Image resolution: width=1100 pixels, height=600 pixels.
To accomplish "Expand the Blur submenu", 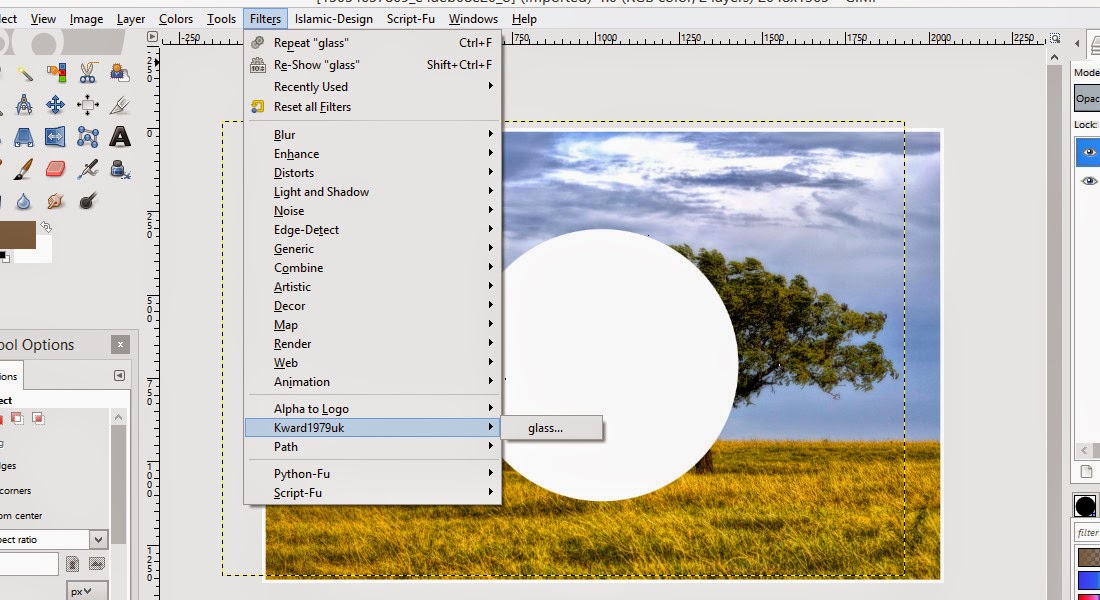I will (373, 135).
